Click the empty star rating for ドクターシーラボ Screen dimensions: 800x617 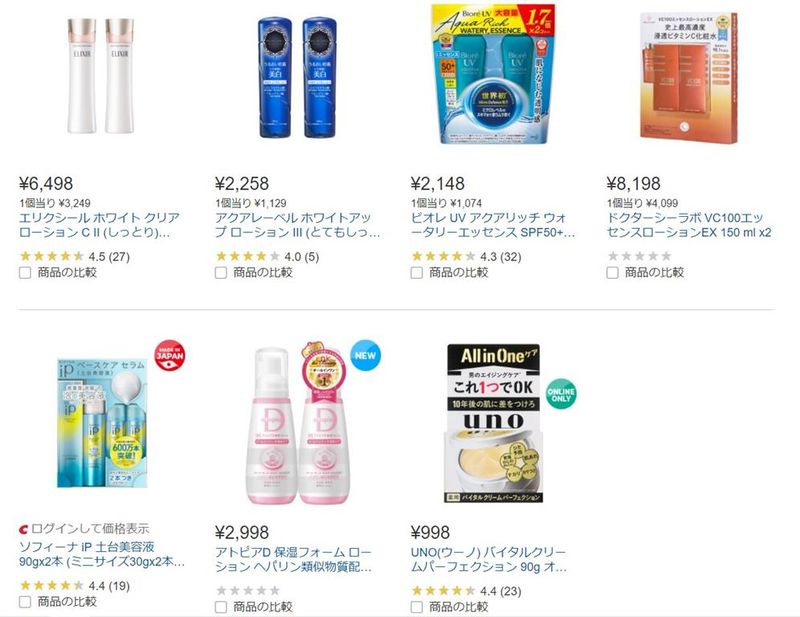pyautogui.click(x=639, y=256)
